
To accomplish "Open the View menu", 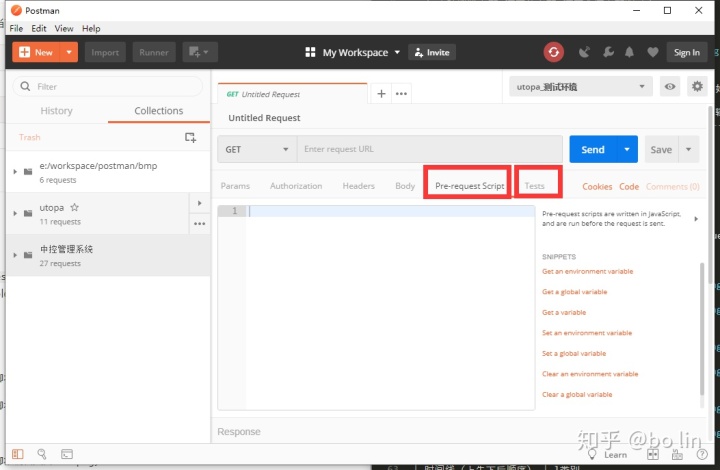I will (x=64, y=28).
